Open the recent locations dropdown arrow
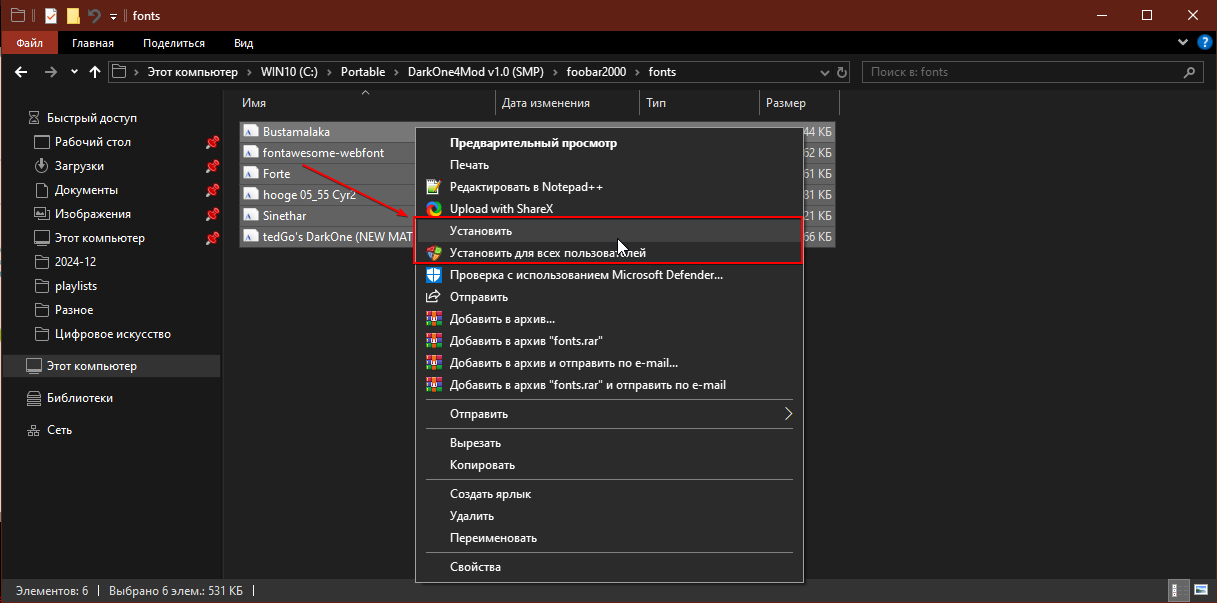1217x603 pixels. 73,72
